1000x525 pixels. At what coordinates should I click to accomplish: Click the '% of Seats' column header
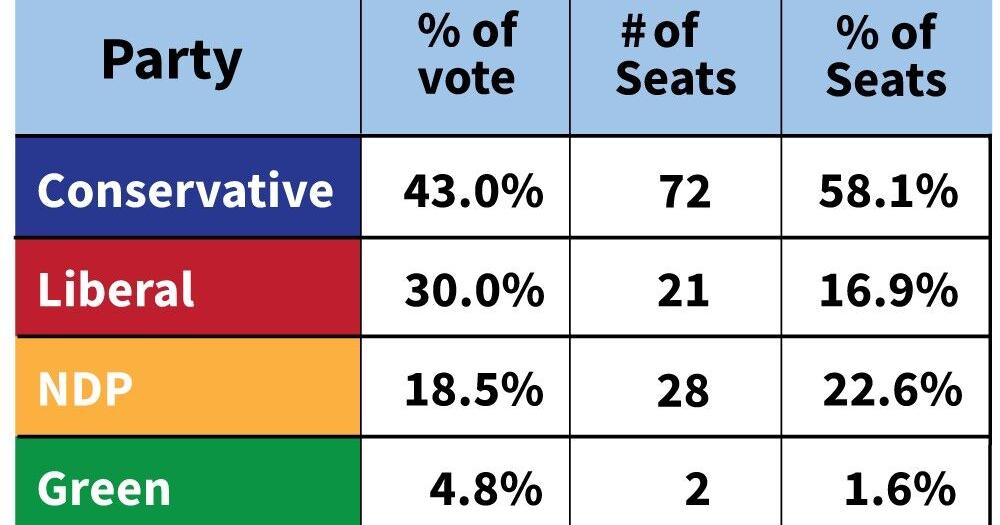point(886,67)
